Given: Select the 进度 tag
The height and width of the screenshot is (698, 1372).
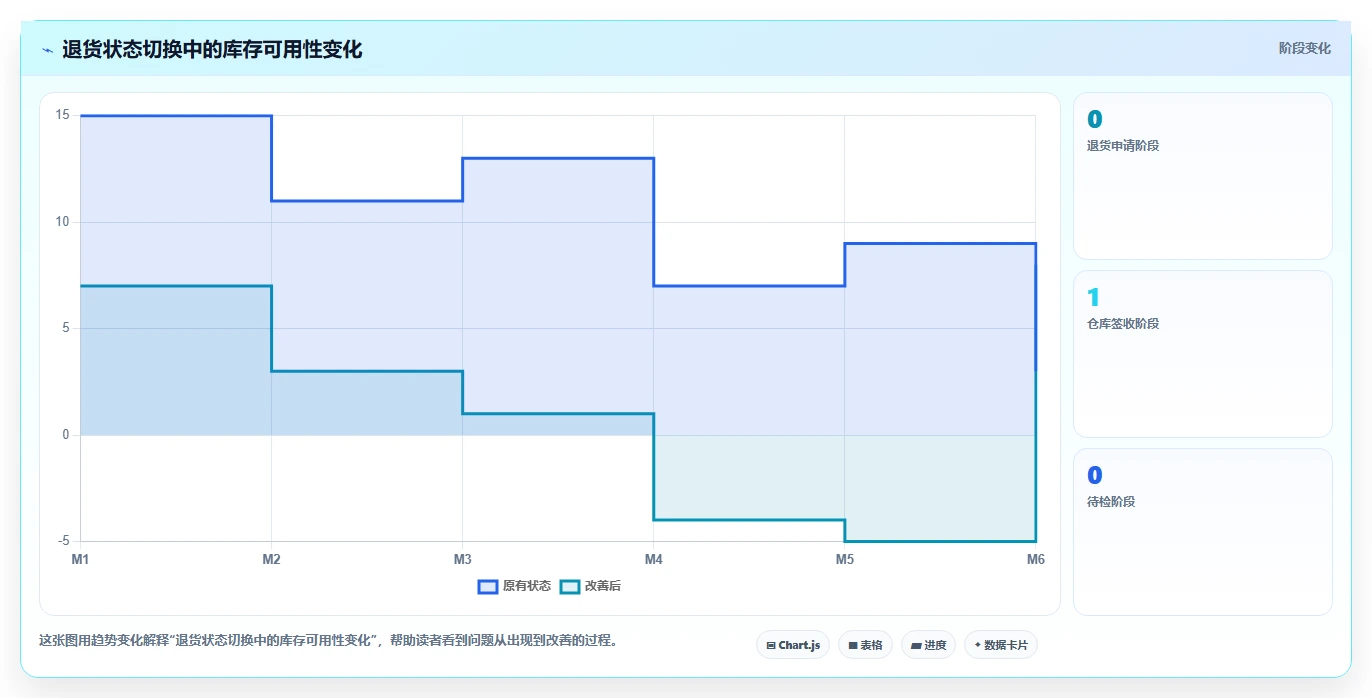Looking at the screenshot, I should (x=928, y=645).
